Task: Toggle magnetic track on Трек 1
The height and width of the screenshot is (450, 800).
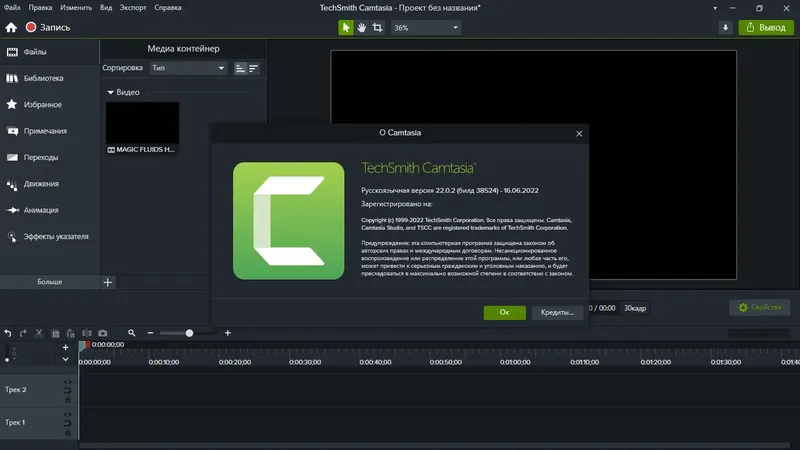Action: click(67, 423)
